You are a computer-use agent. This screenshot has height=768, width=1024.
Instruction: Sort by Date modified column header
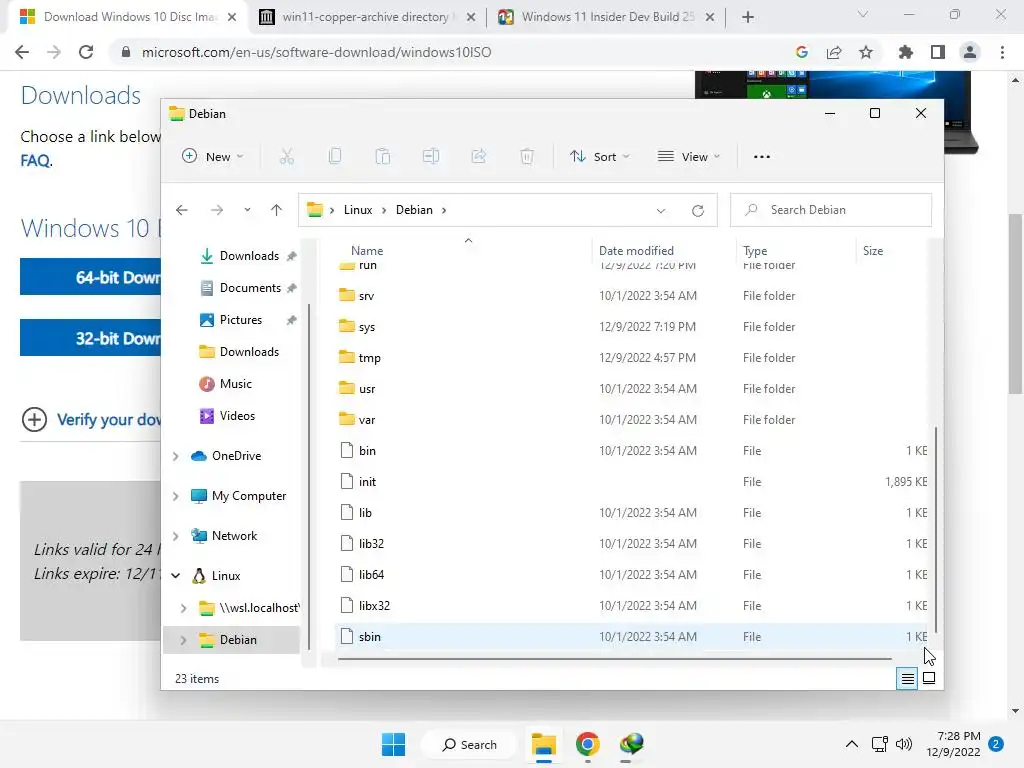pyautogui.click(x=636, y=251)
